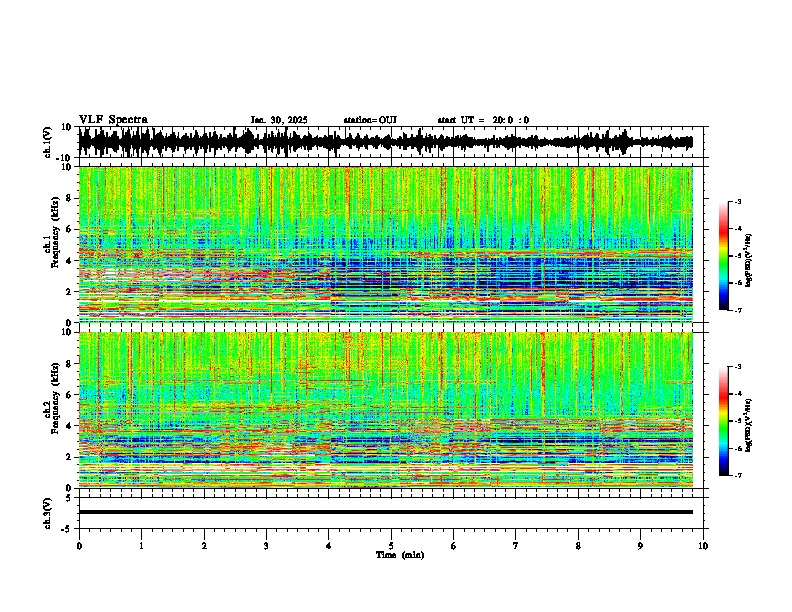
Task: Click the ch.2 "Frequency (kHz)" axis label
Action: point(56,398)
